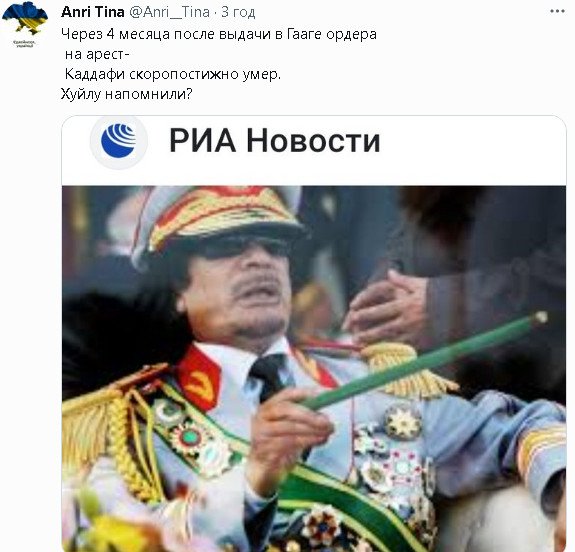Open the tweet's three-dot more options menu
The height and width of the screenshot is (552, 575).
click(x=557, y=11)
